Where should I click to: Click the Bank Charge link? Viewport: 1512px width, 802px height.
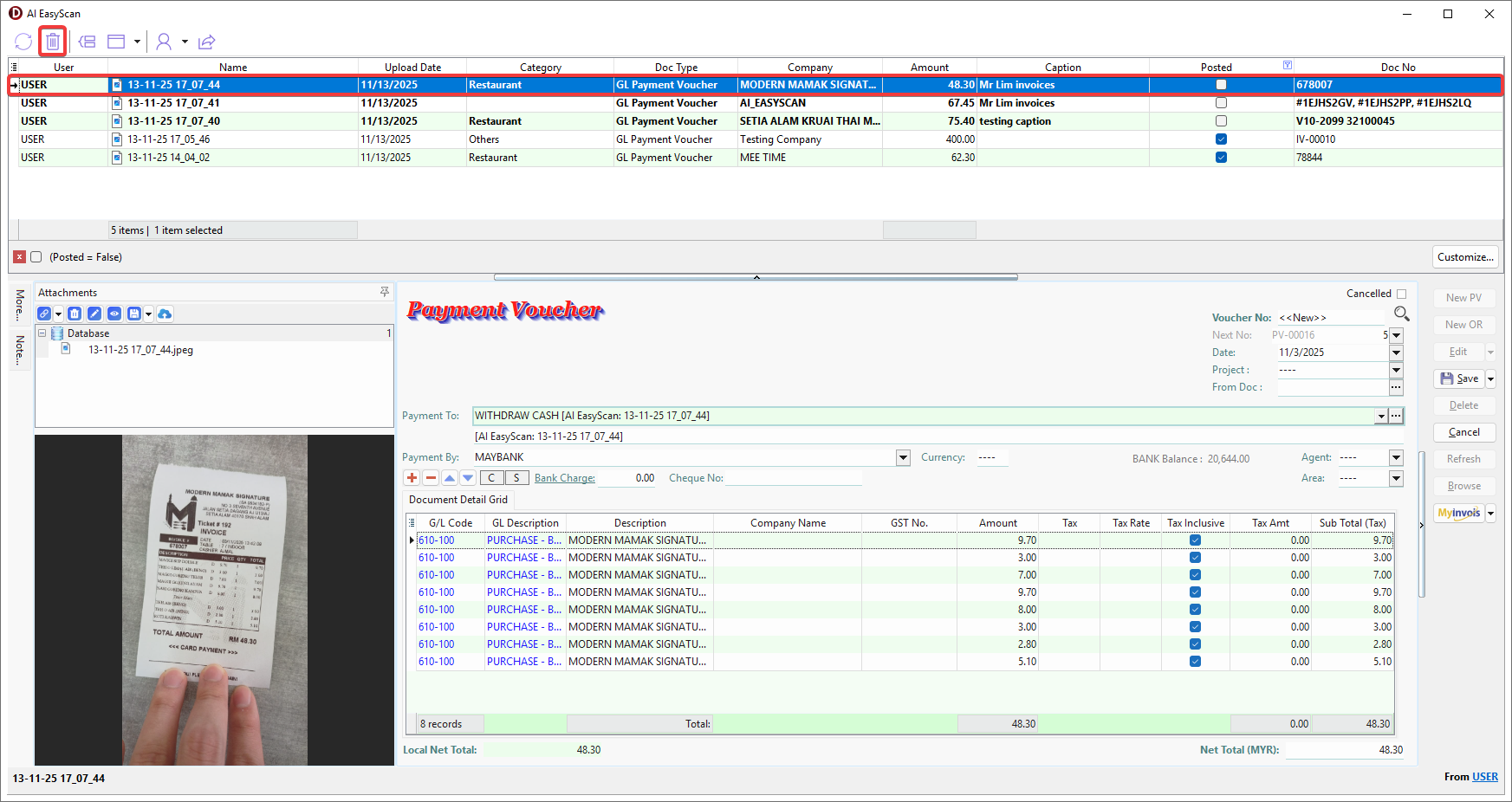coord(564,478)
